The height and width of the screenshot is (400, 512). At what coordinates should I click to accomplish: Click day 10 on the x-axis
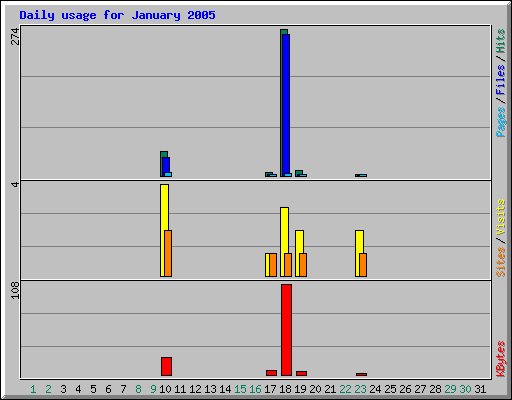coord(165,389)
